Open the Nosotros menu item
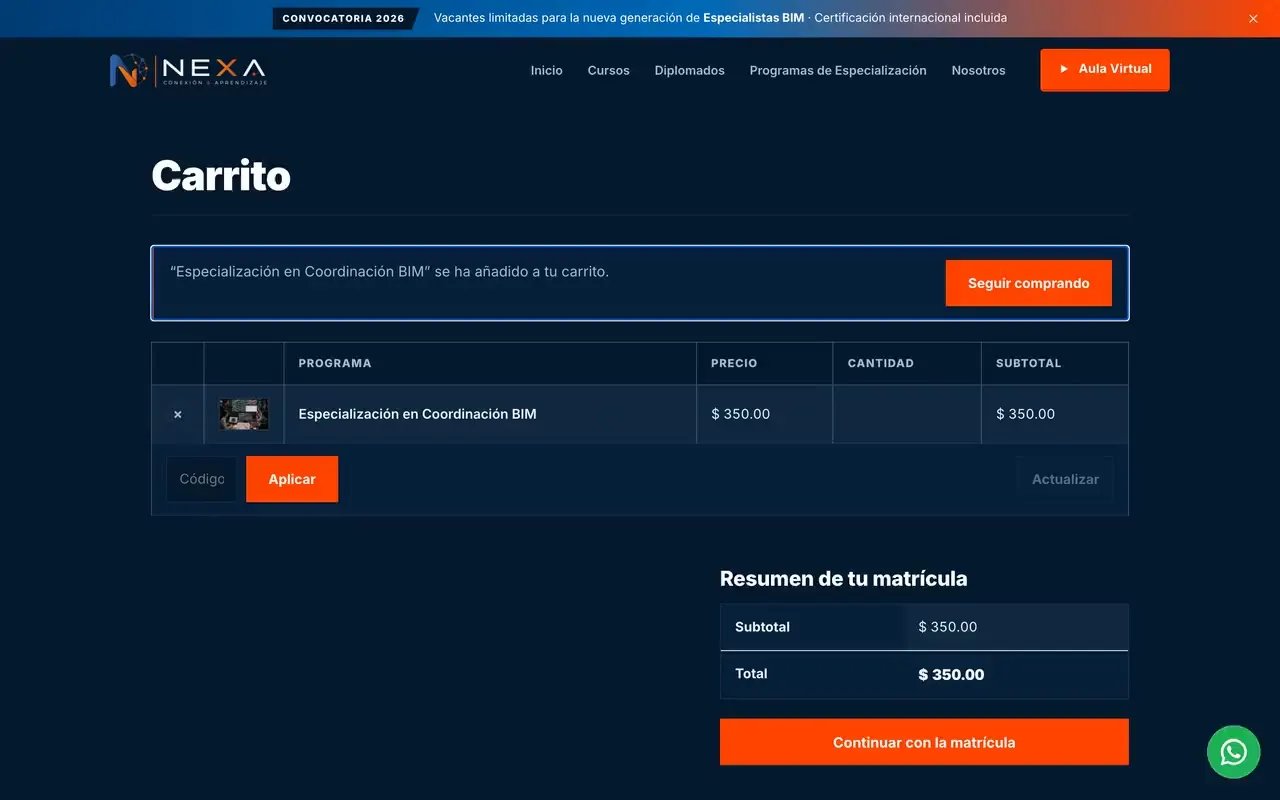Screen dimensions: 1280x800 click(x=979, y=70)
